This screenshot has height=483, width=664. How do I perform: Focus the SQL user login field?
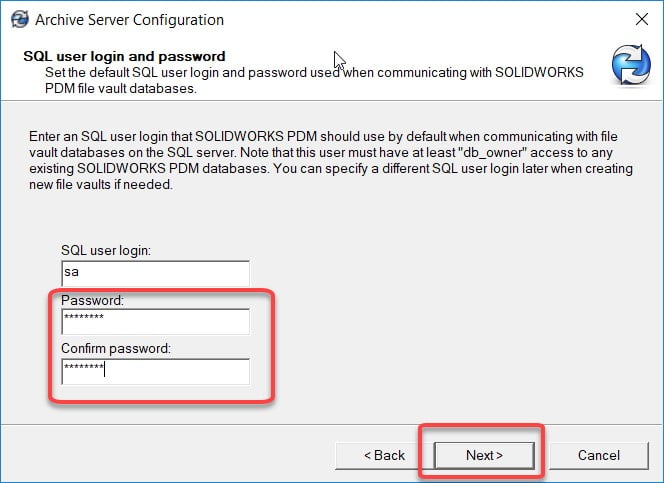pos(155,273)
